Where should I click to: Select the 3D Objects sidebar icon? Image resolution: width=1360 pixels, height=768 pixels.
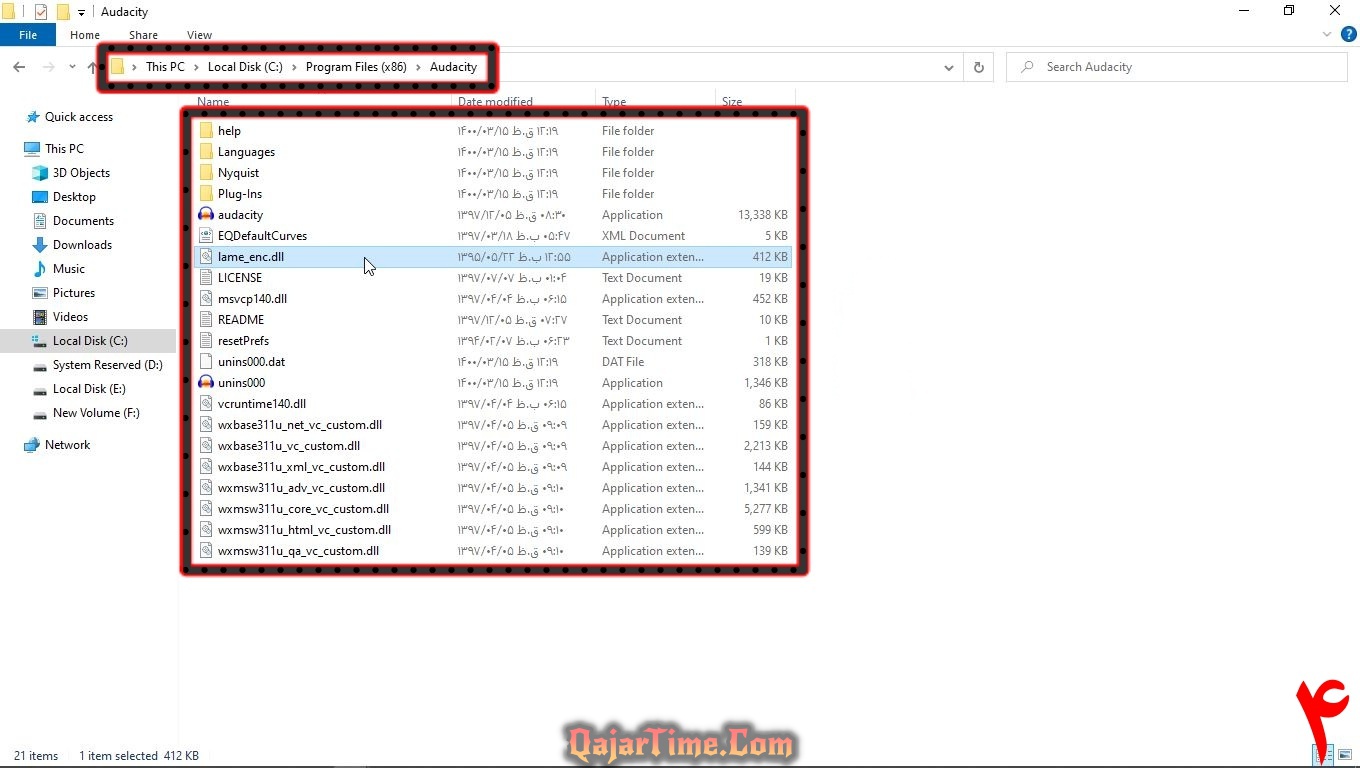tap(40, 173)
